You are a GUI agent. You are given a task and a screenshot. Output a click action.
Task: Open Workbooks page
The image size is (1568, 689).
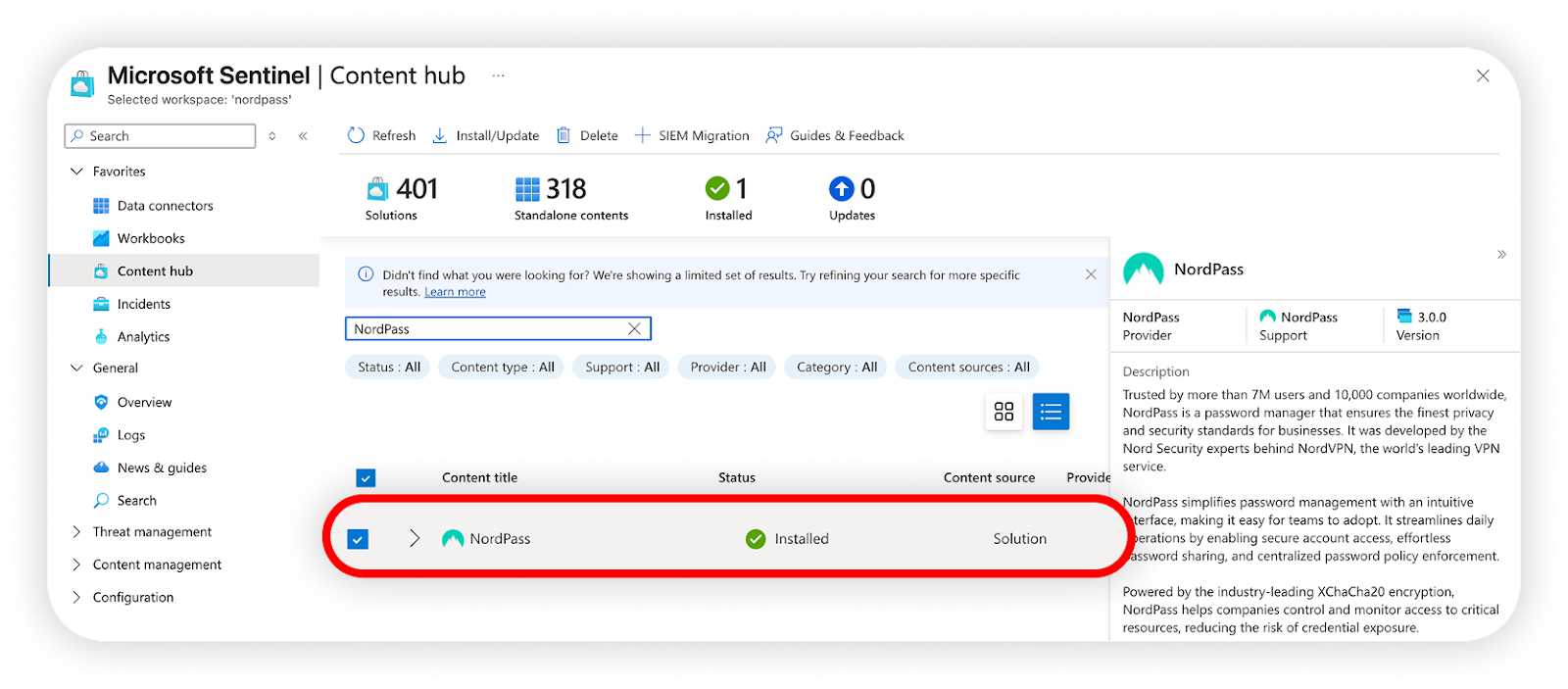click(151, 238)
